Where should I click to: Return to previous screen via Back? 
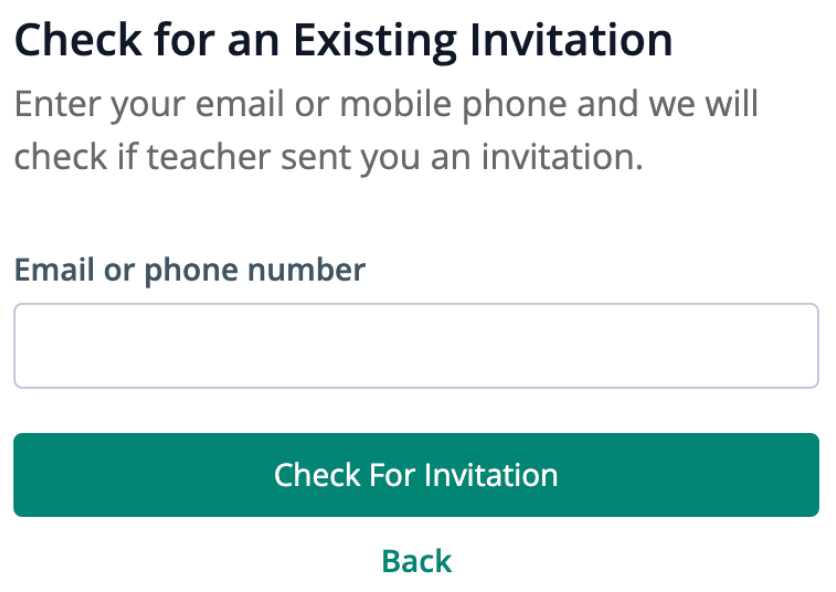pos(416,561)
